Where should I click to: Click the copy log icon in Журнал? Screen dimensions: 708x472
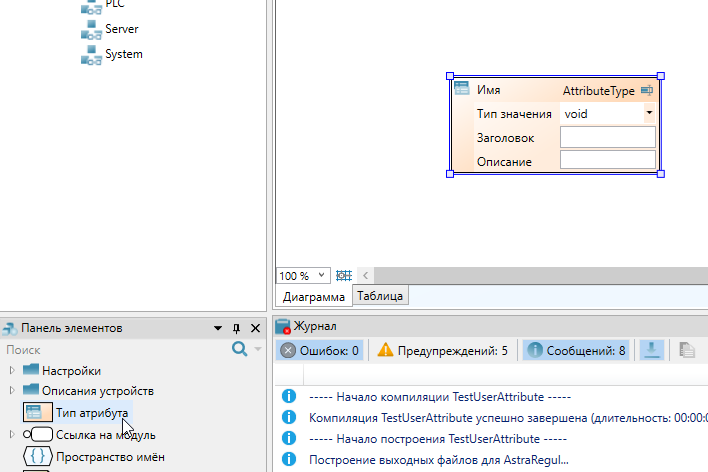coord(686,350)
